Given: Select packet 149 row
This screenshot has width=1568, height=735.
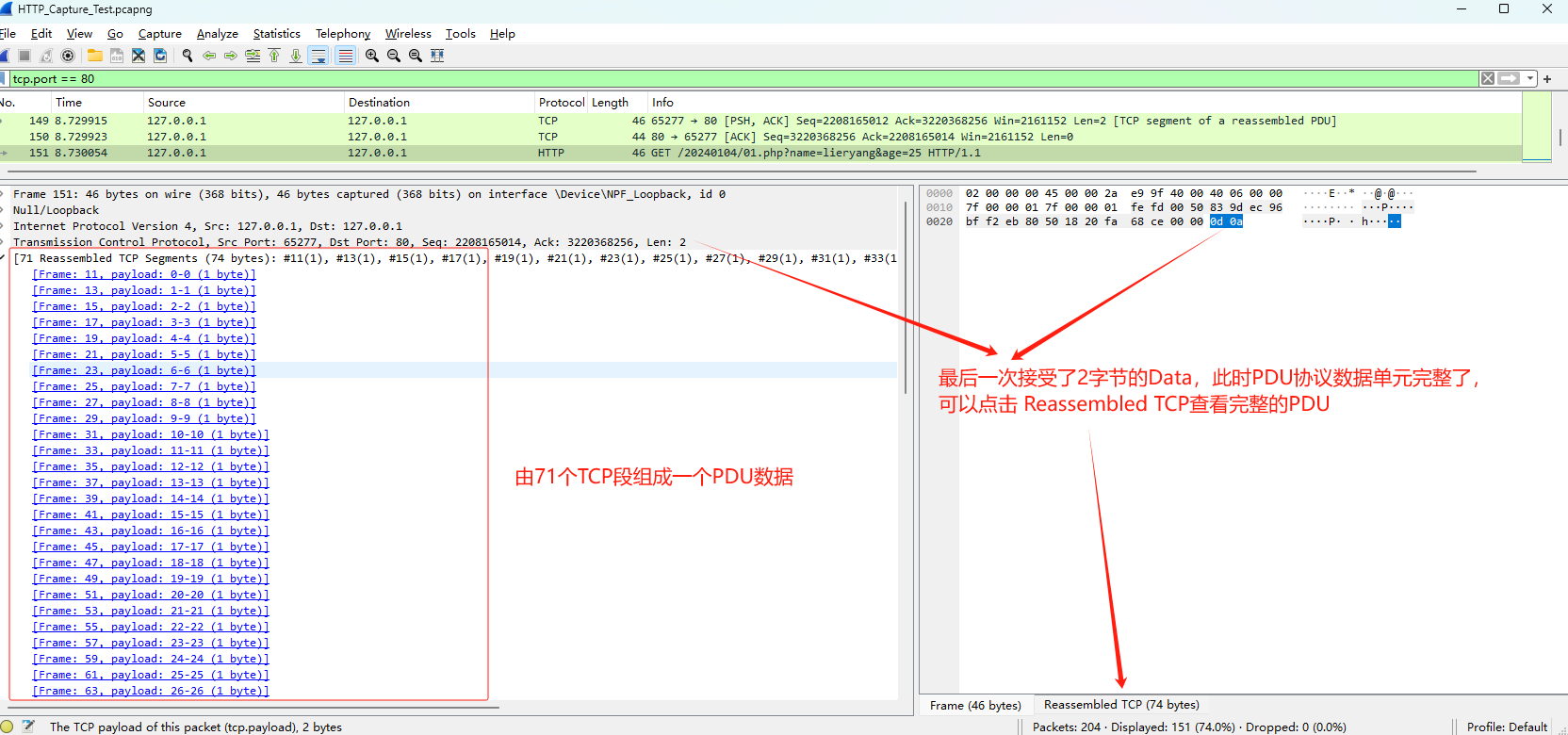Looking at the screenshot, I should [x=760, y=121].
